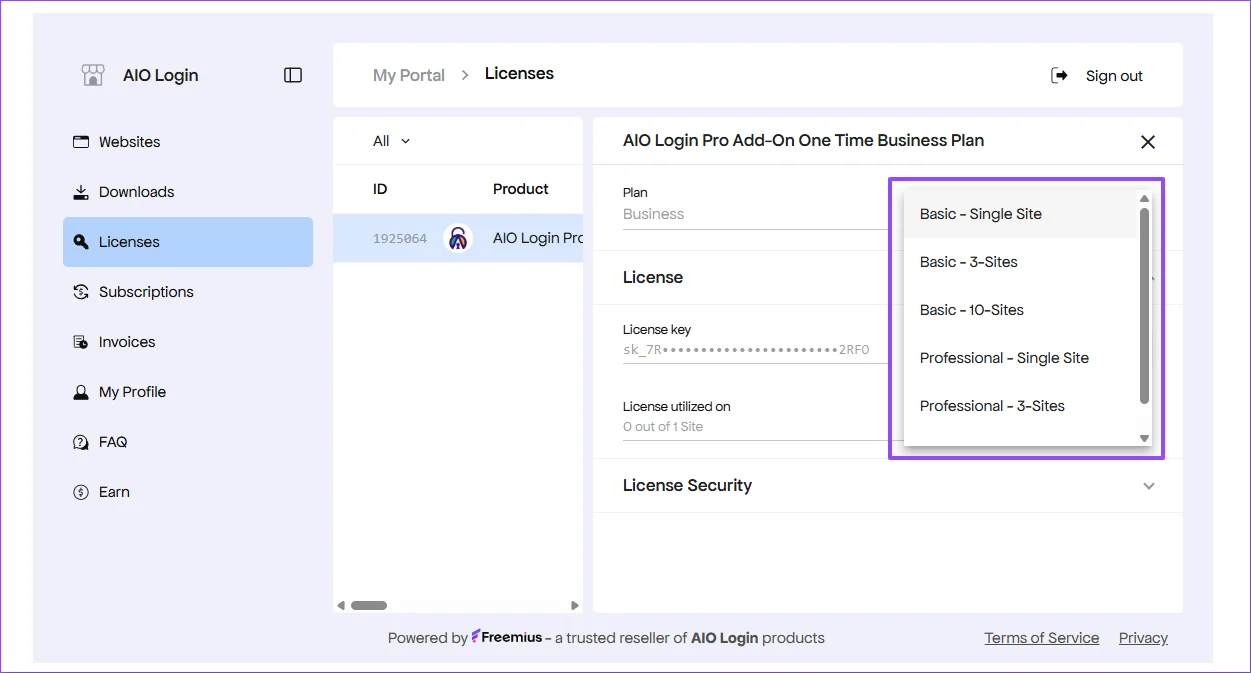Click My Portal breadcrumb link
Viewport: 1251px width, 673px height.
tap(409, 75)
